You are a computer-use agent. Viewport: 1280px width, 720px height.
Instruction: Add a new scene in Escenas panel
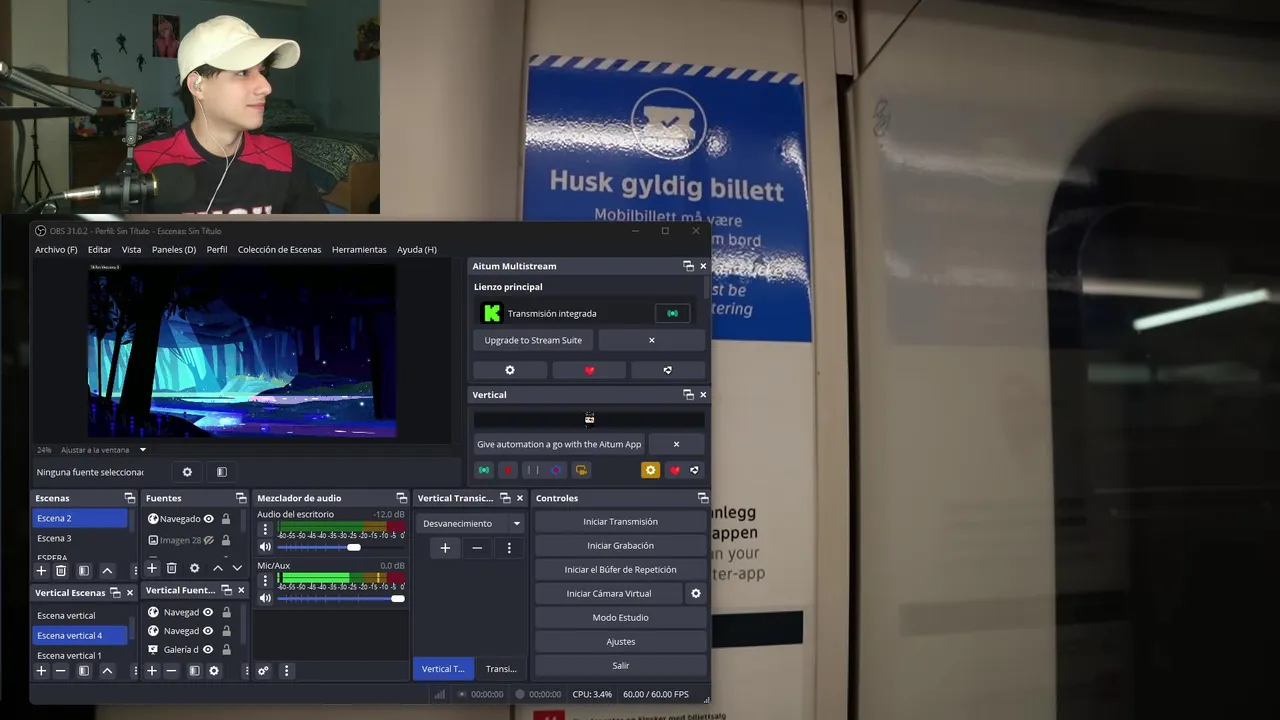41,570
